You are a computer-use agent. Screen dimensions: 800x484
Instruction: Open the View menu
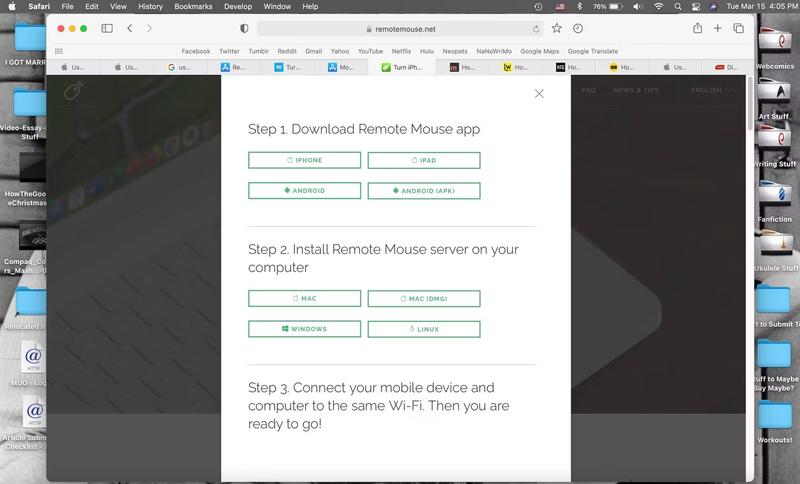tap(118, 7)
